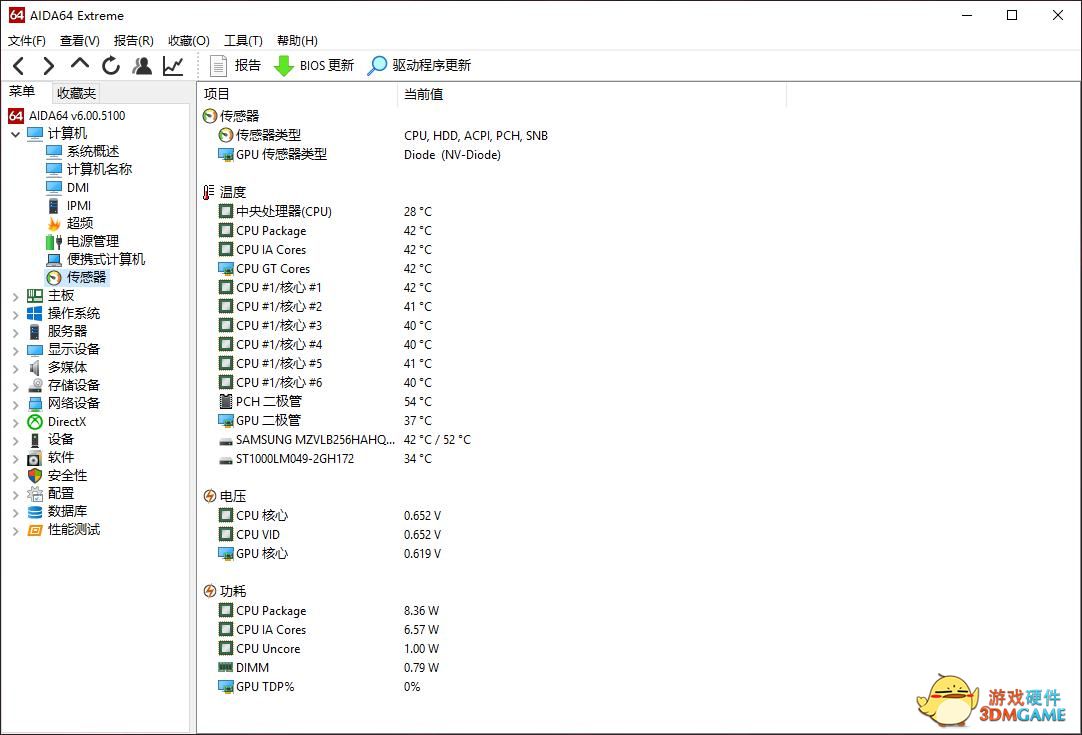Expand the 显示设备 tree node
This screenshot has width=1082, height=735.
[15, 350]
